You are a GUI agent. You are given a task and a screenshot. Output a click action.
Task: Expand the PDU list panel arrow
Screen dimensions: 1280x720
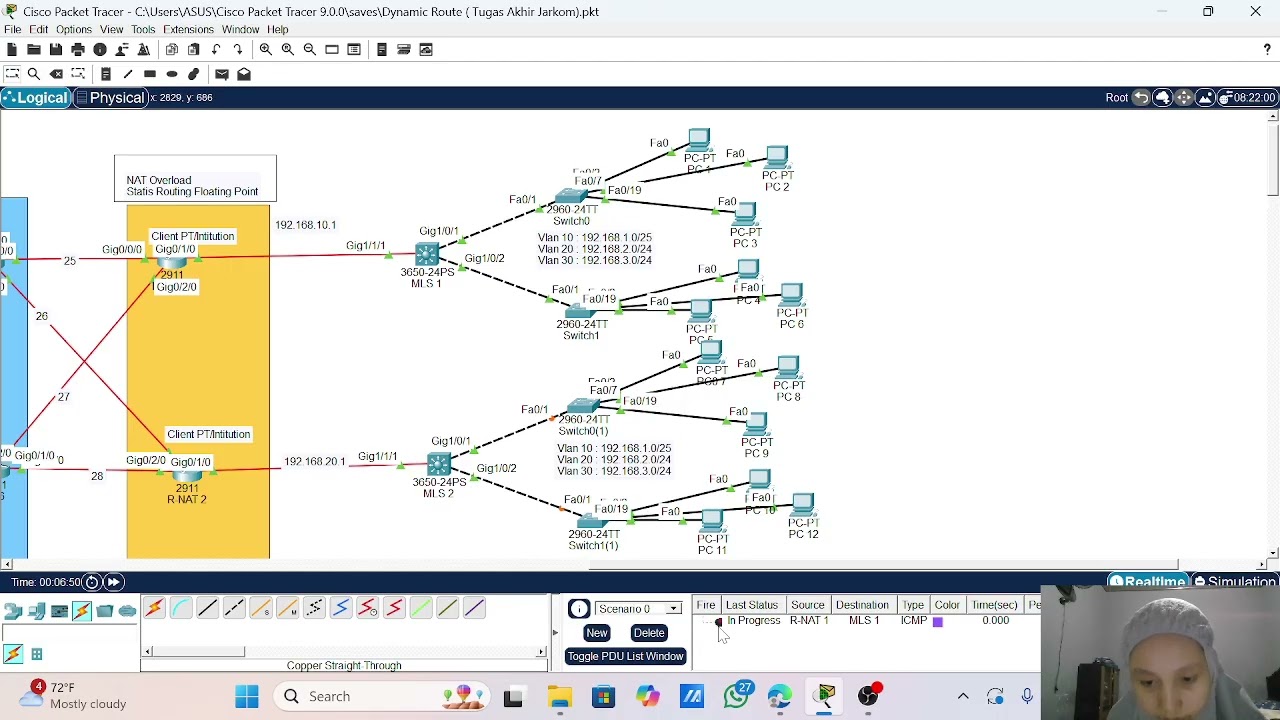pyautogui.click(x=555, y=633)
